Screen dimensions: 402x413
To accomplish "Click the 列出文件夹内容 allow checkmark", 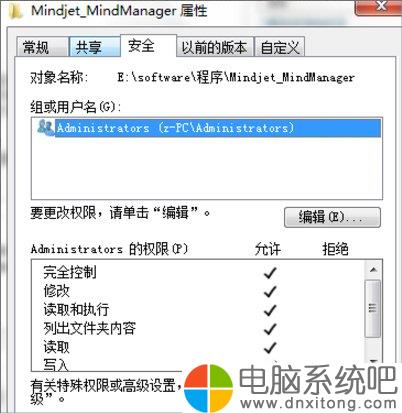I will [270, 329].
